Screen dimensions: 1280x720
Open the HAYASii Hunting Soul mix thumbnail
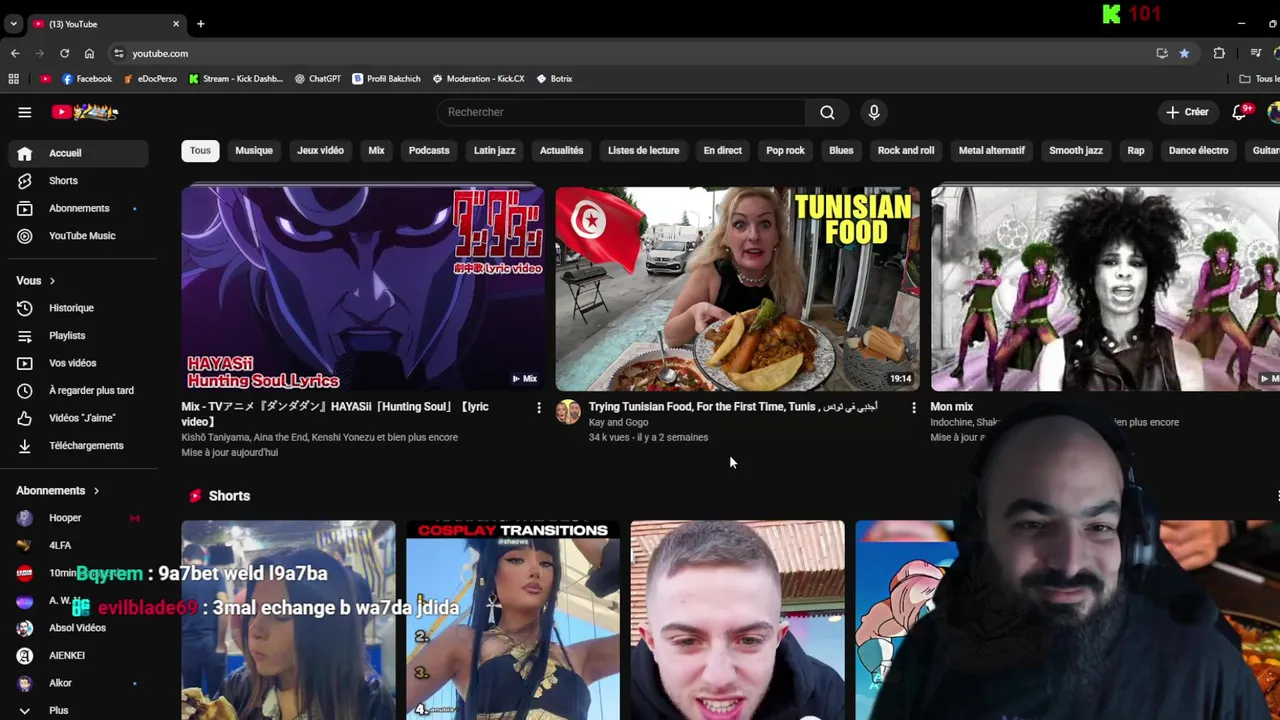click(363, 288)
